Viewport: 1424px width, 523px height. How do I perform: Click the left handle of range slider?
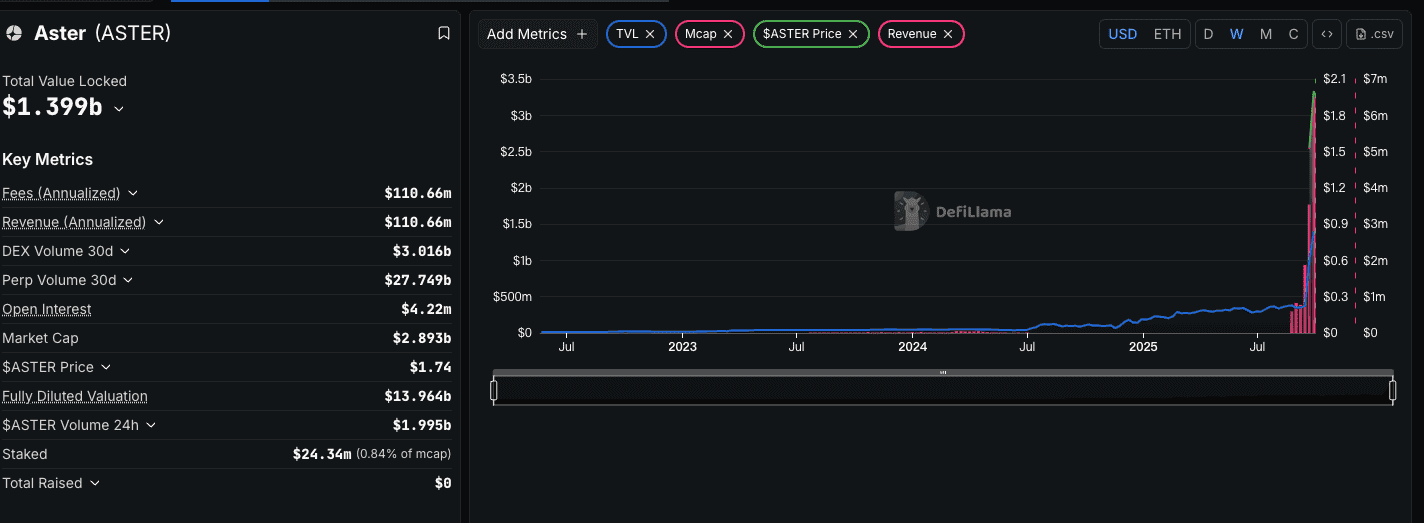(x=493, y=390)
